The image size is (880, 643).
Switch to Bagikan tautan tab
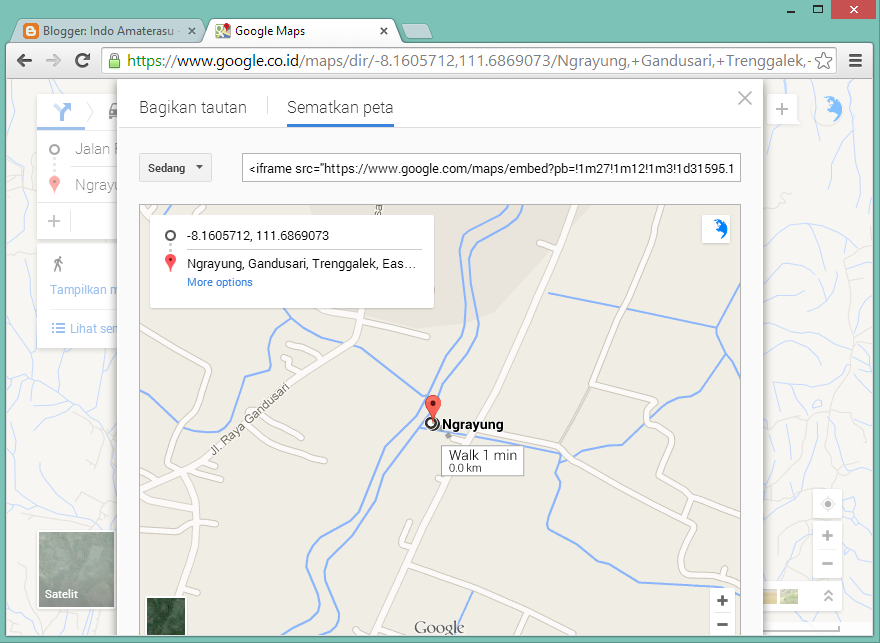pos(193,107)
